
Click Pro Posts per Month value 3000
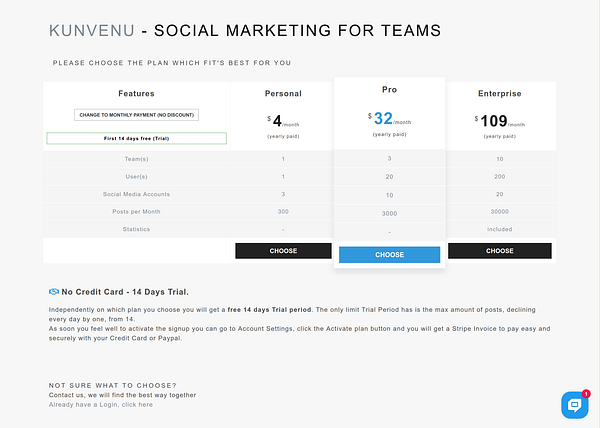(390, 213)
